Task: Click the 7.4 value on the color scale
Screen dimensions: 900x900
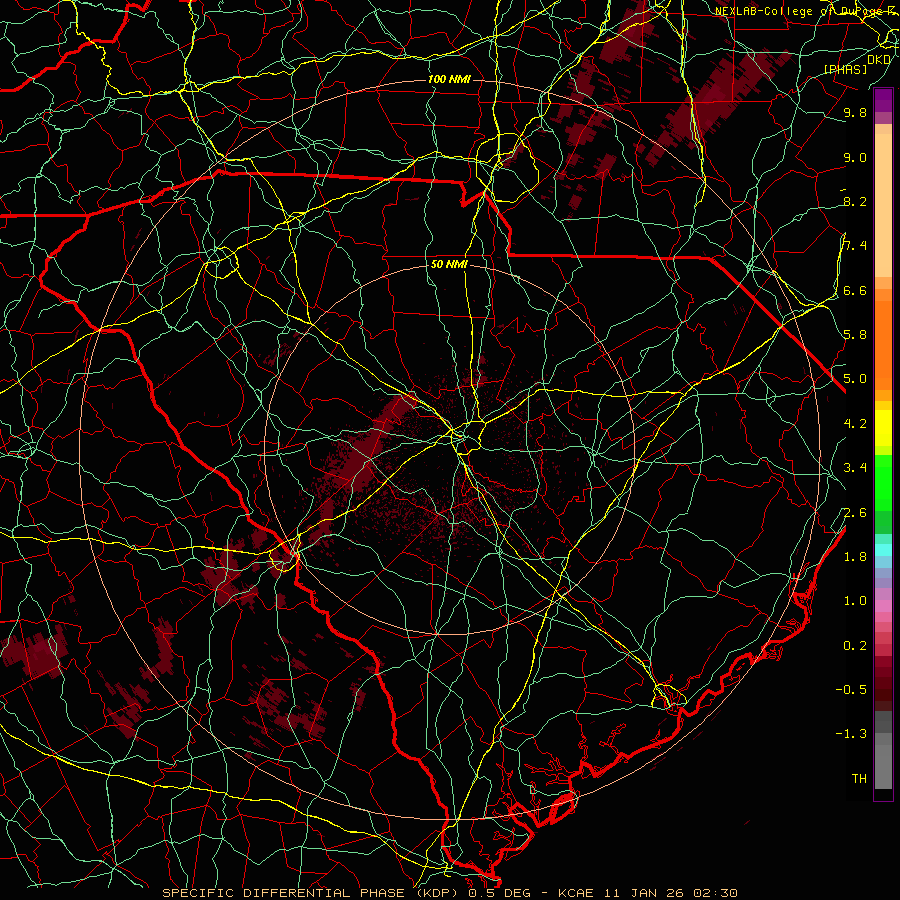Action: tap(855, 246)
